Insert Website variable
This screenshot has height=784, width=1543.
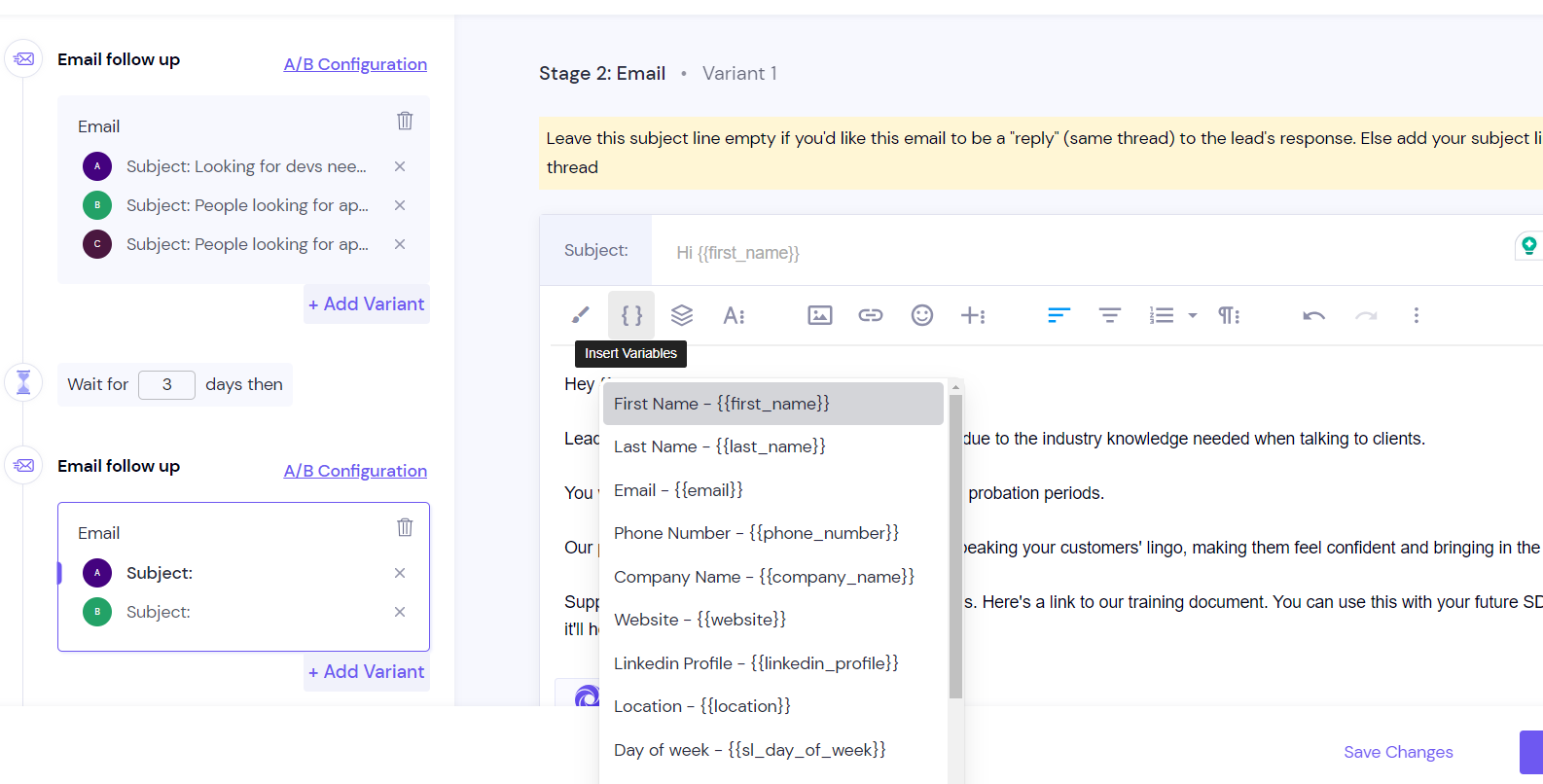772,620
